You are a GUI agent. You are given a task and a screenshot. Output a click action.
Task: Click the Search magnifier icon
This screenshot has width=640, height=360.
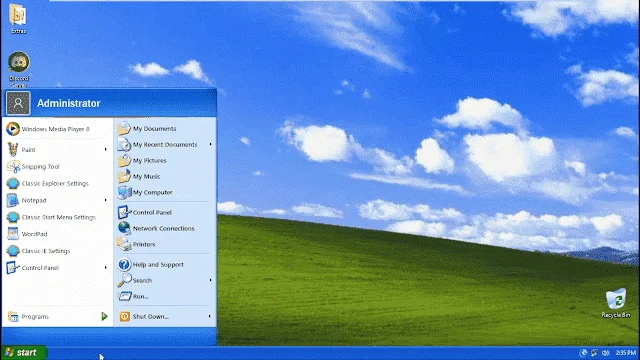[x=124, y=280]
